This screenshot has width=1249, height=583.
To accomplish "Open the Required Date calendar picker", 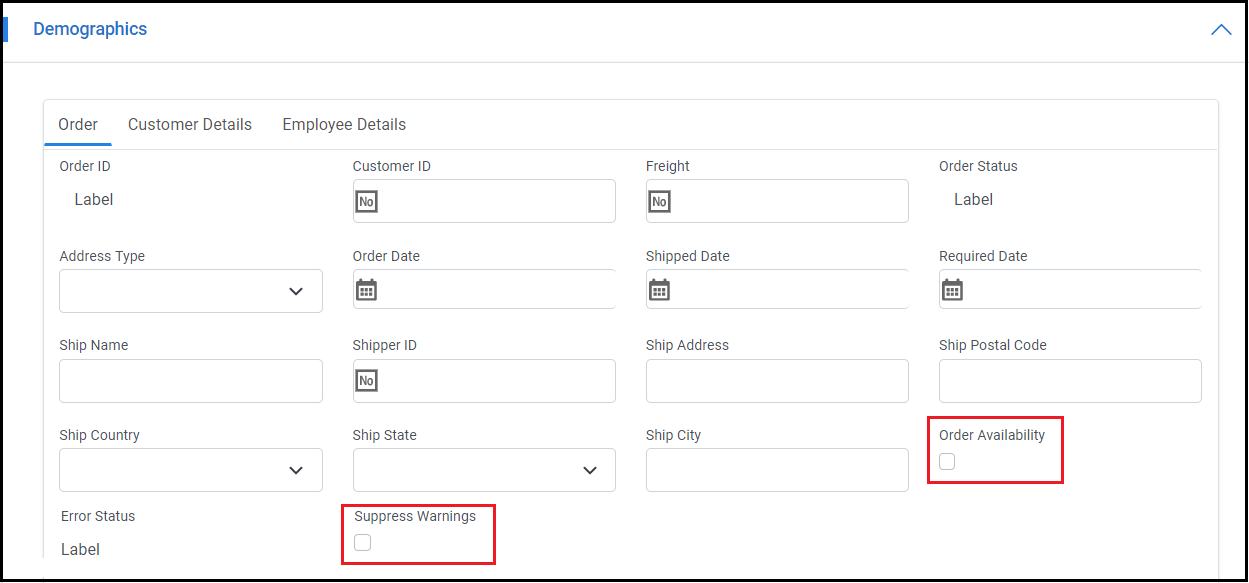I will point(952,290).
